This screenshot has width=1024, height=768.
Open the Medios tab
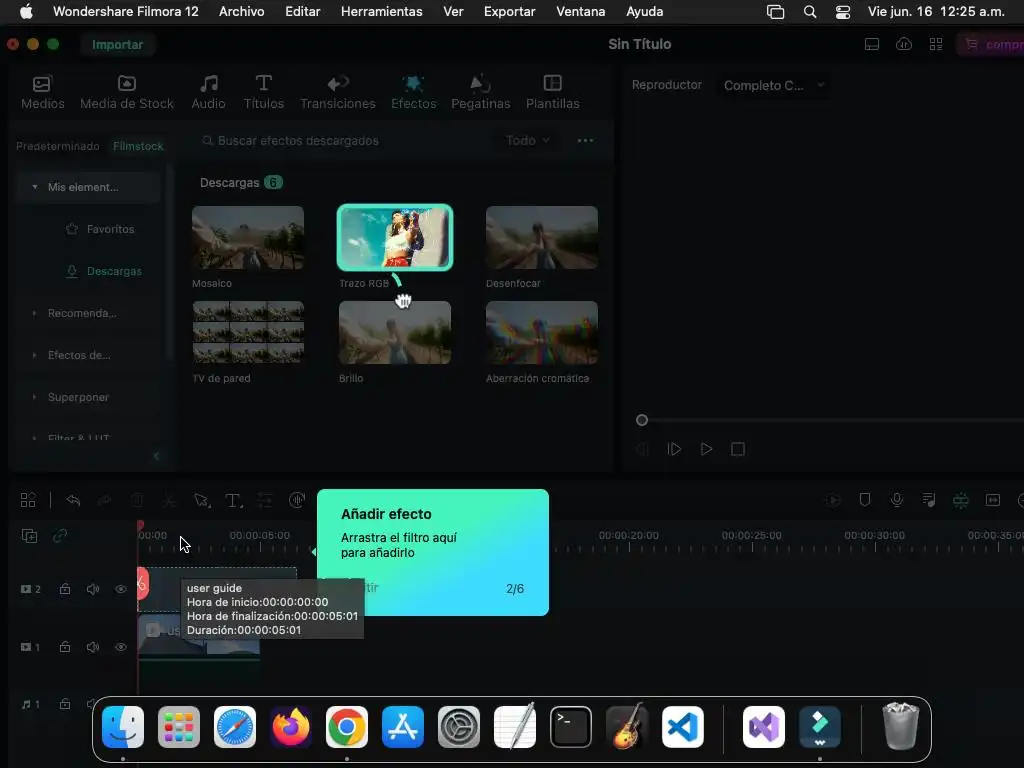[42, 92]
